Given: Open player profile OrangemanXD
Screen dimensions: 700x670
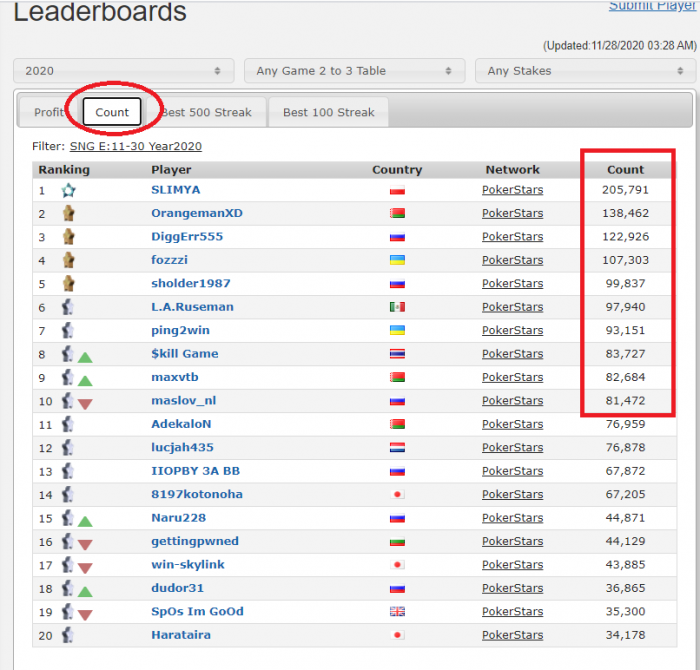Looking at the screenshot, I should pos(197,213).
